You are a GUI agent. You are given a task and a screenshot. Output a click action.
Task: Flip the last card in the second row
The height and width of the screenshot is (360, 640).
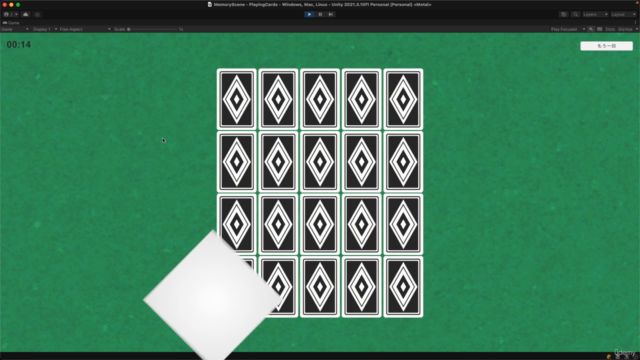(403, 162)
